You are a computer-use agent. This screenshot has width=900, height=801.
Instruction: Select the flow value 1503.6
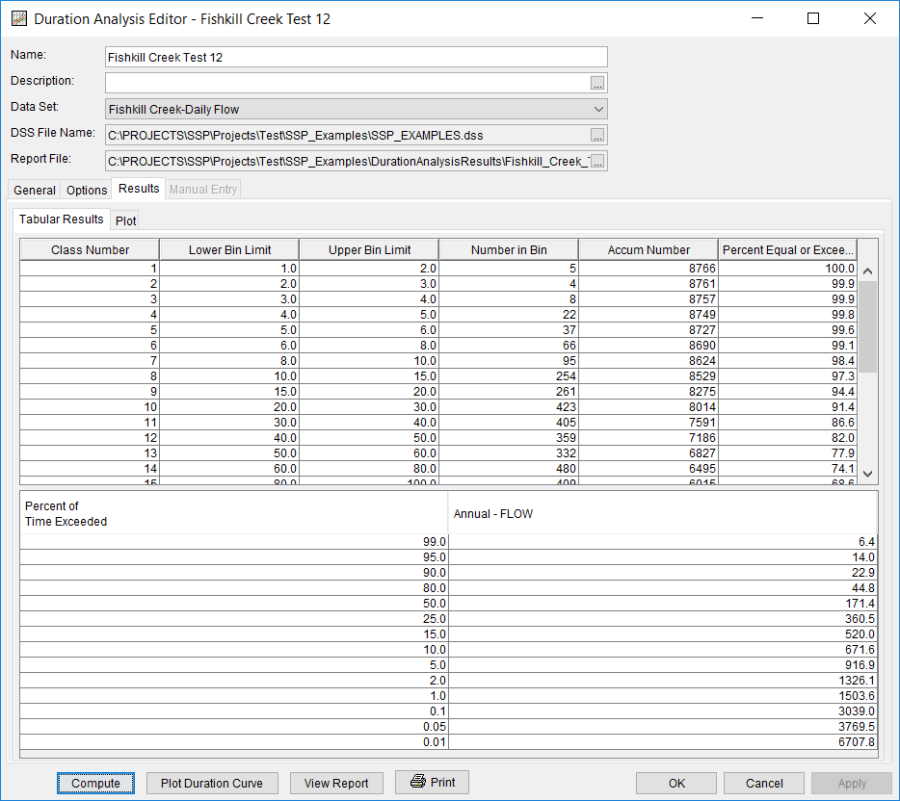point(663,696)
